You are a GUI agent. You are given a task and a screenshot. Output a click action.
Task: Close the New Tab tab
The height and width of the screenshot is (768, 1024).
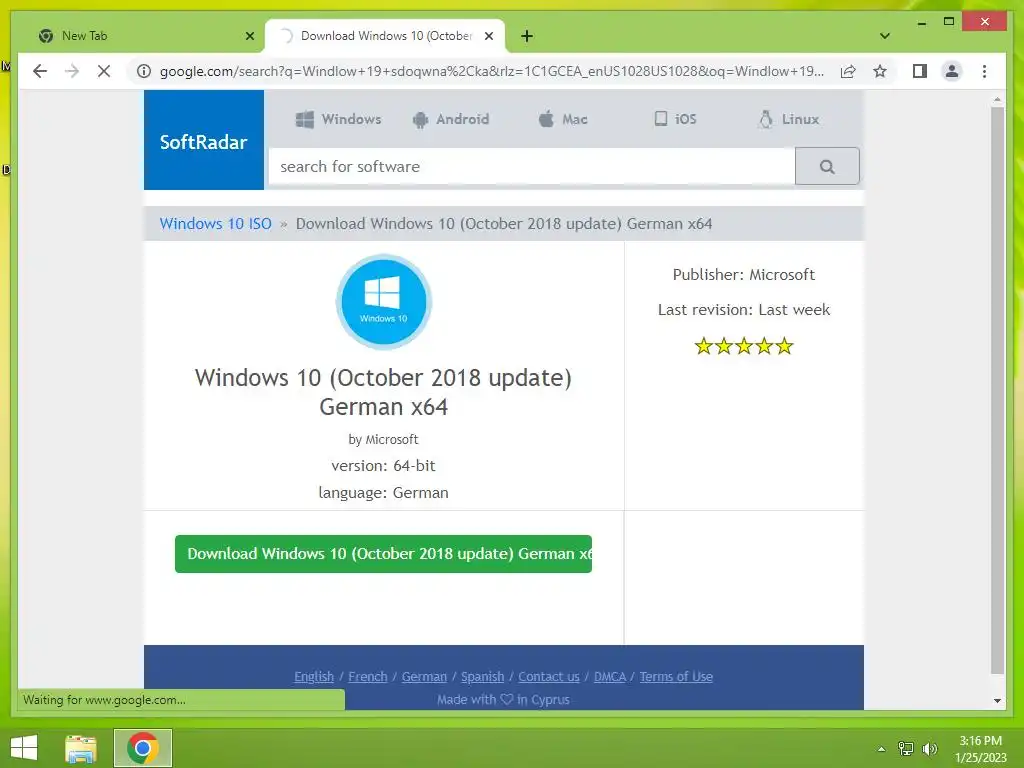coord(249,36)
